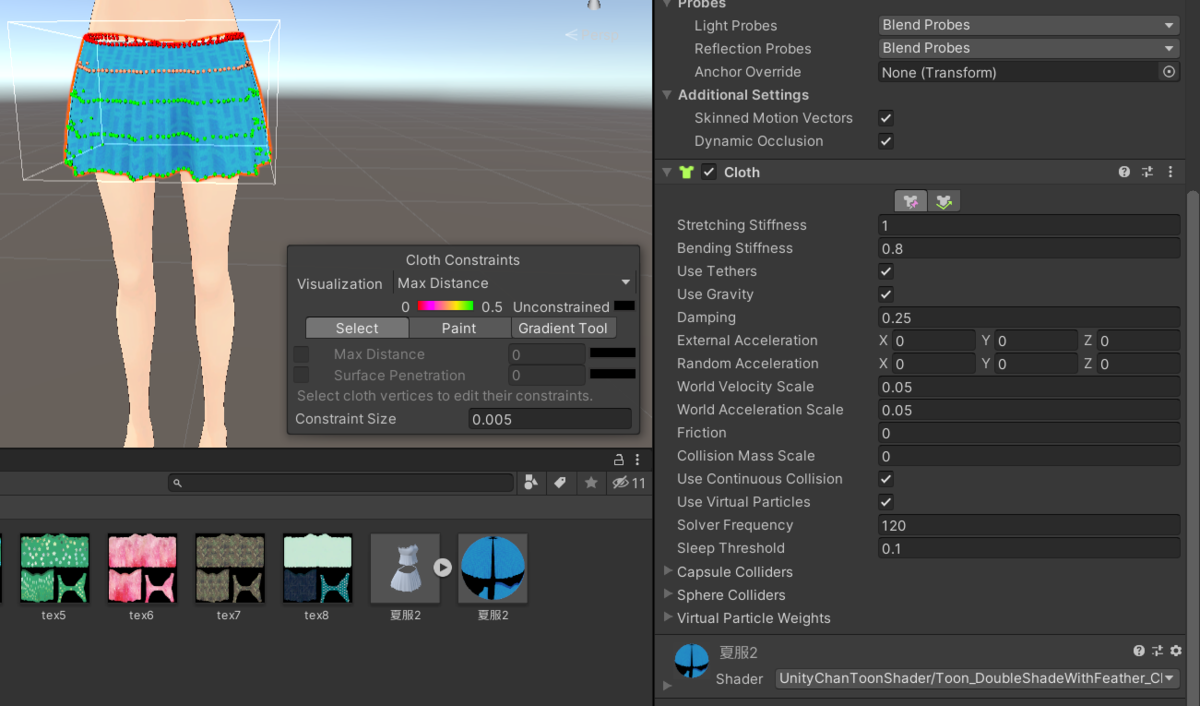This screenshot has height=706, width=1200.
Task: Click the Solver Frequency field
Action: [x=1029, y=525]
